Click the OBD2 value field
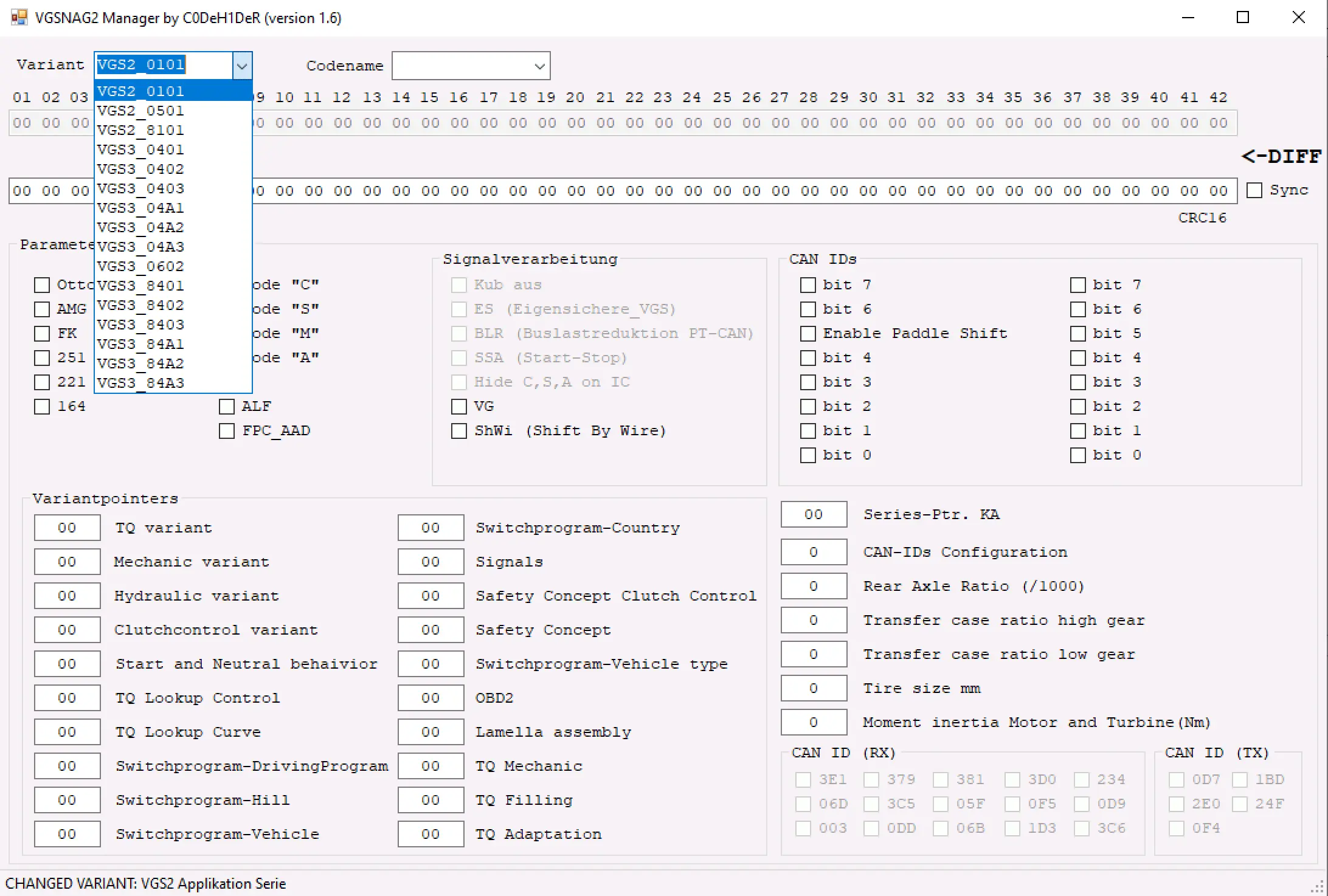 point(431,698)
